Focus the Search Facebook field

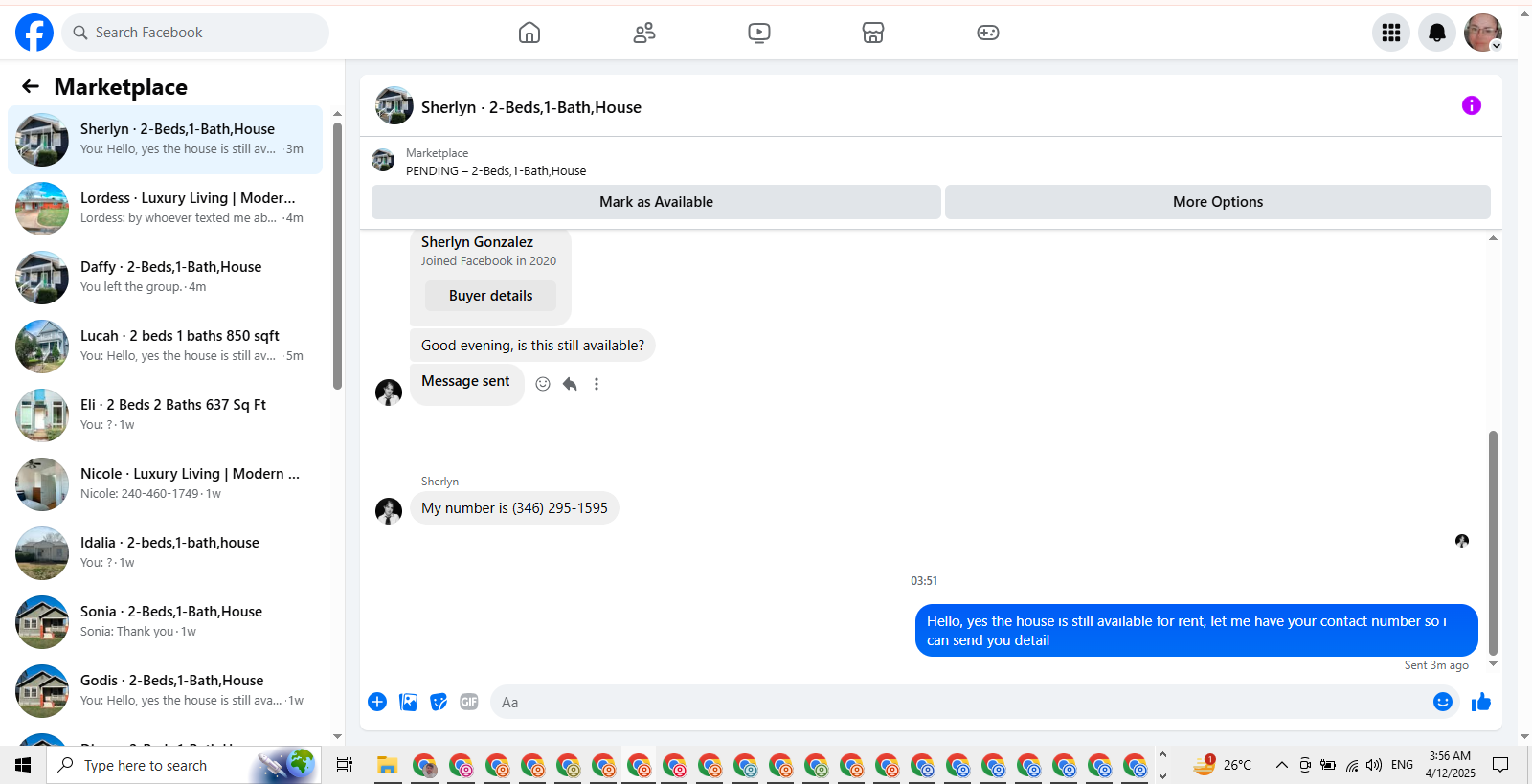195,33
